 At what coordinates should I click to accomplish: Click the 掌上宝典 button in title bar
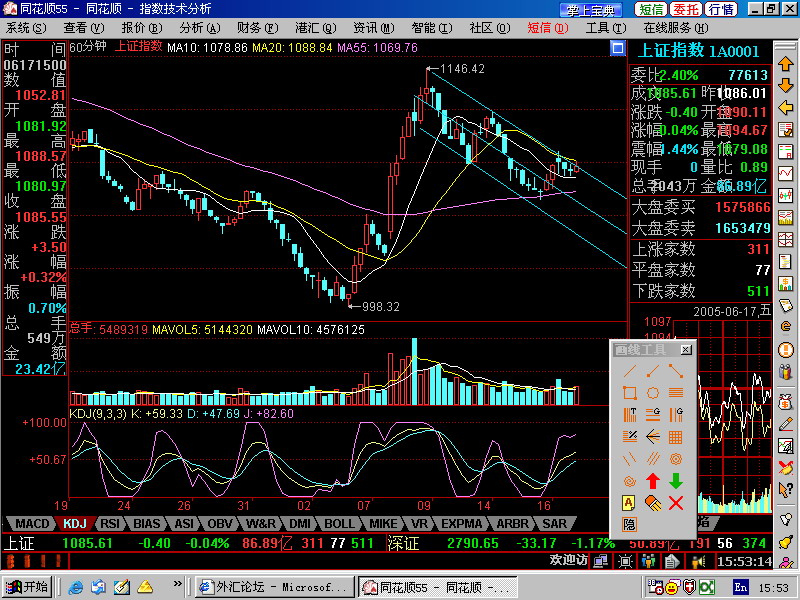click(591, 10)
